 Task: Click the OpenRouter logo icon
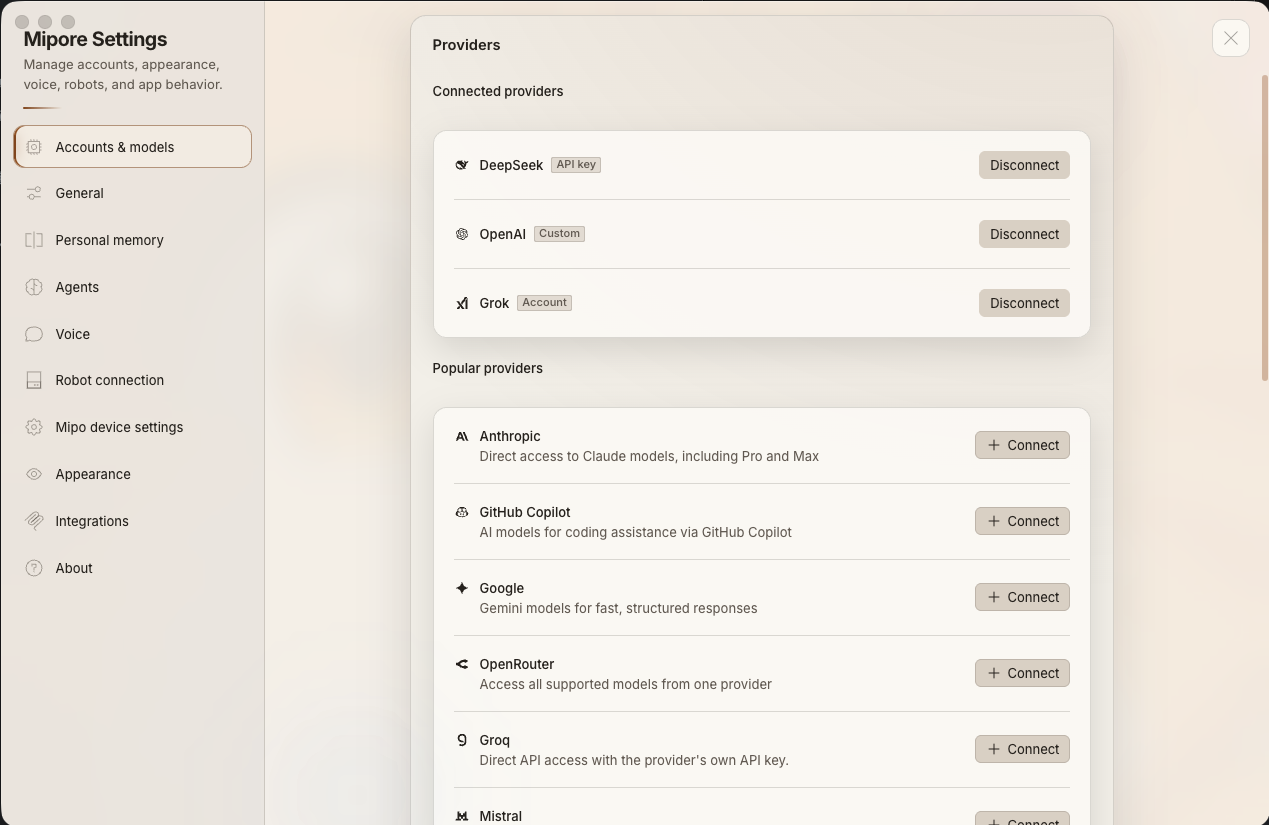point(462,664)
